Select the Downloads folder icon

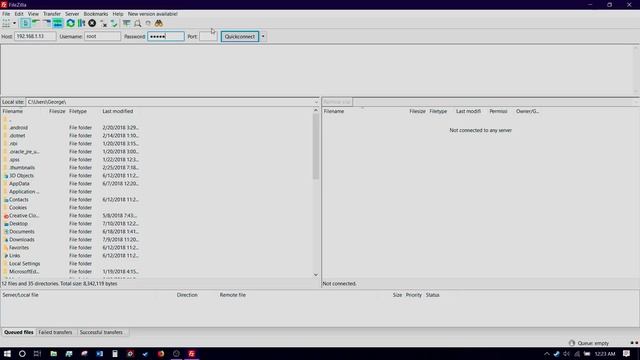[6, 240]
